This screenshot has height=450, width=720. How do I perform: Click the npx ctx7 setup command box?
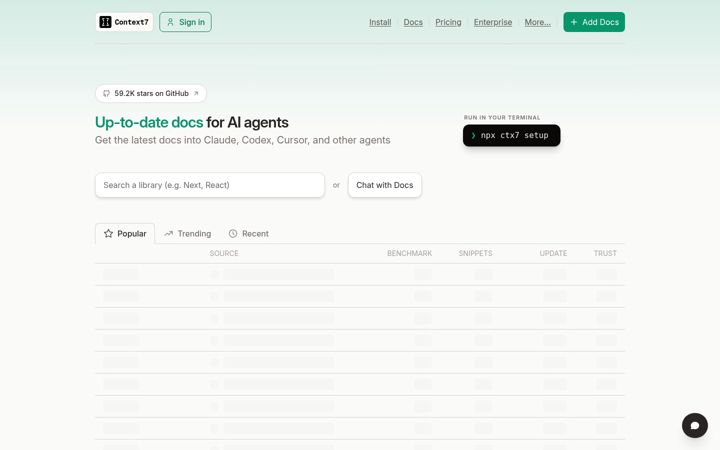click(512, 135)
